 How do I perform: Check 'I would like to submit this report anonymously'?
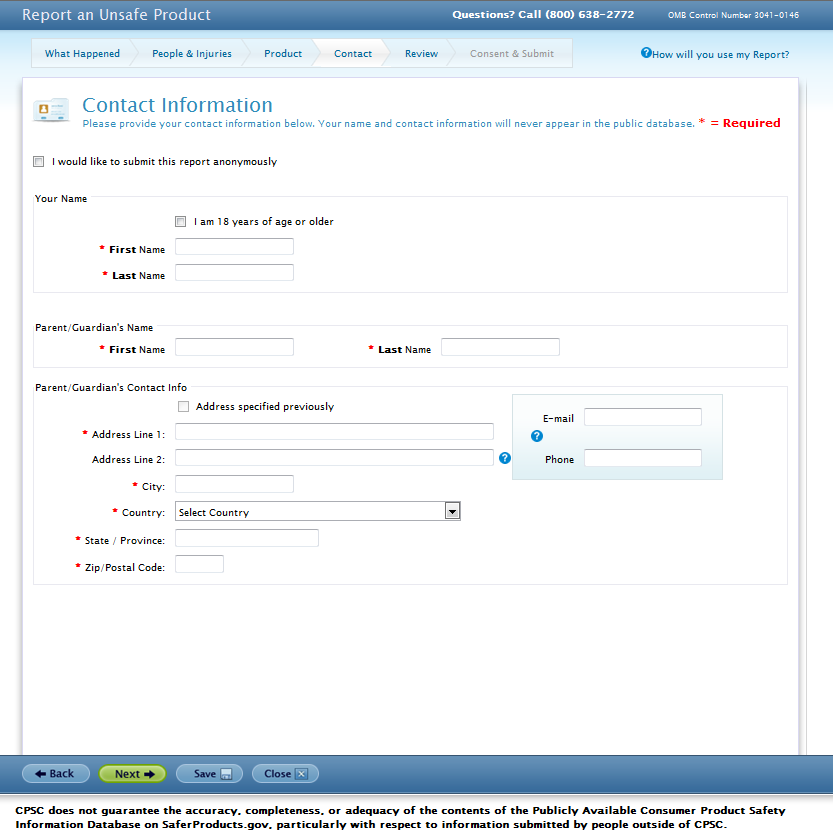tap(38, 162)
